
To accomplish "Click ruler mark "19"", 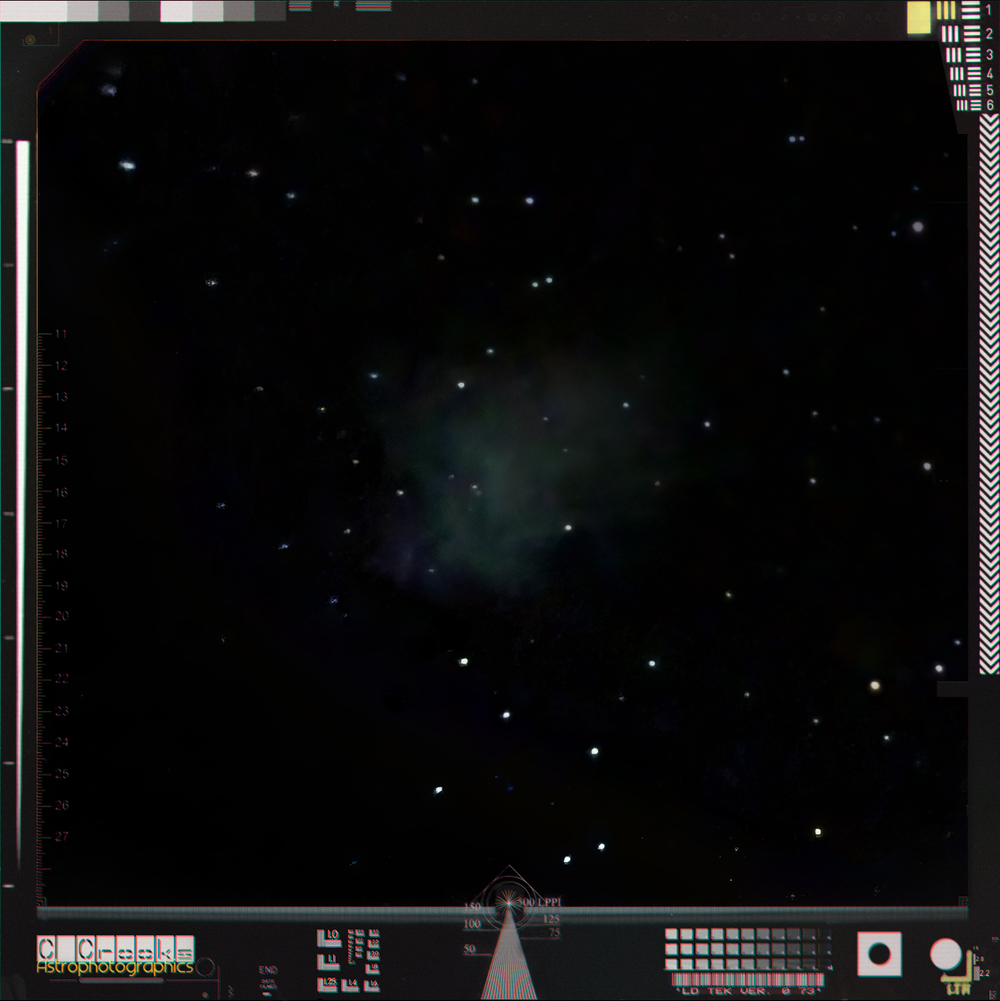I will tap(61, 585).
